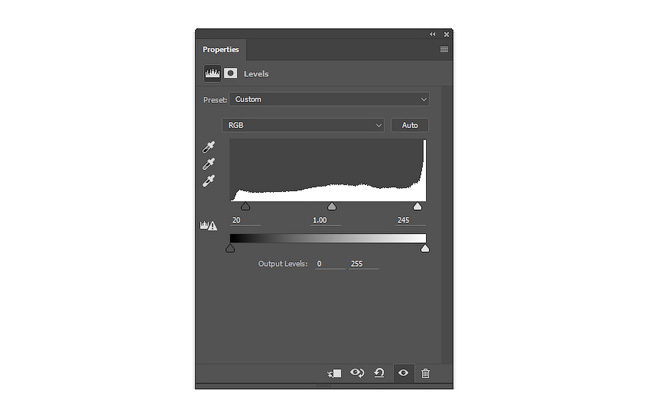Toggle clip to layer icon
The width and height of the screenshot is (650, 417).
click(335, 373)
